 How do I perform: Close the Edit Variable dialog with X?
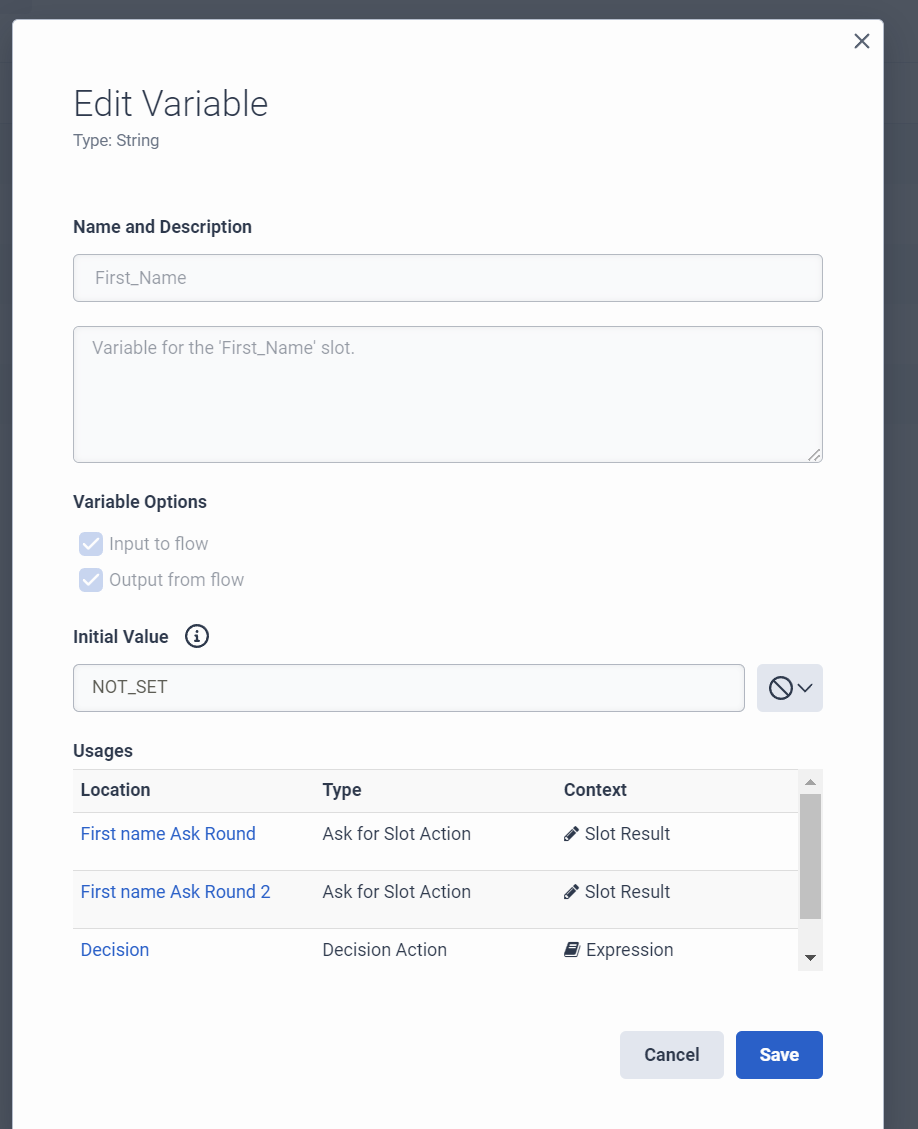(862, 41)
